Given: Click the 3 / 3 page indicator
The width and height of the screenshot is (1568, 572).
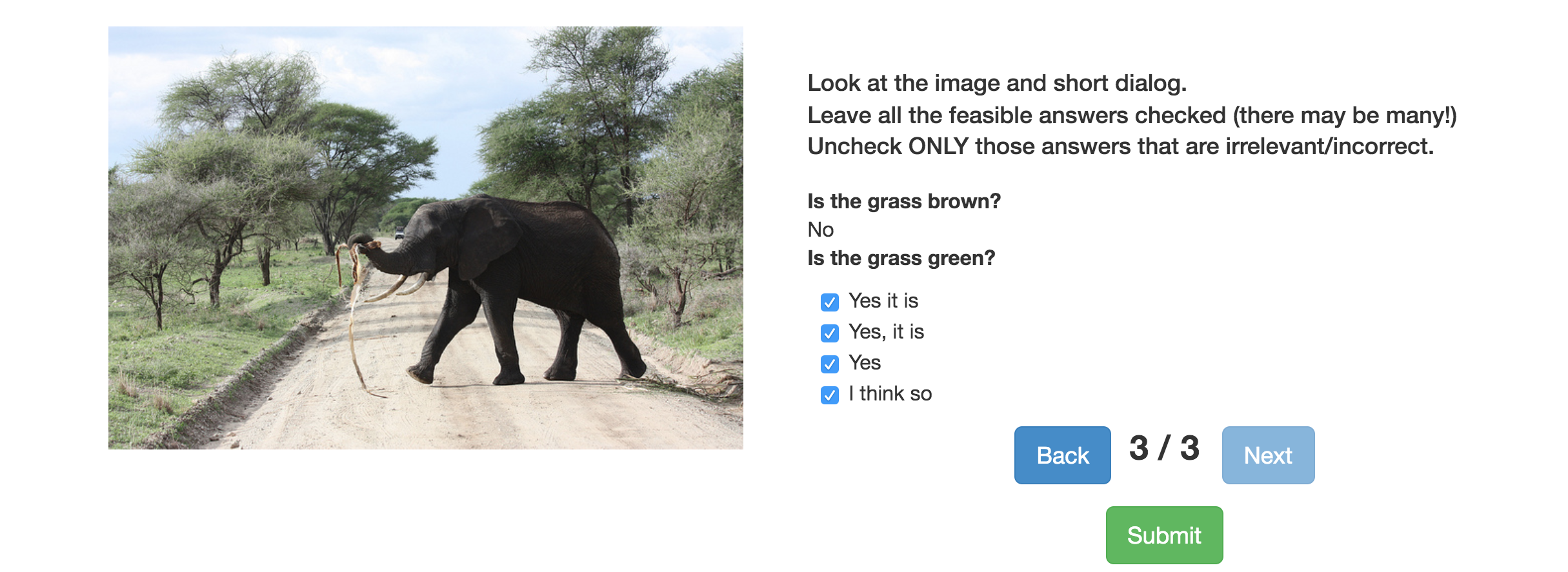Looking at the screenshot, I should tap(1164, 448).
